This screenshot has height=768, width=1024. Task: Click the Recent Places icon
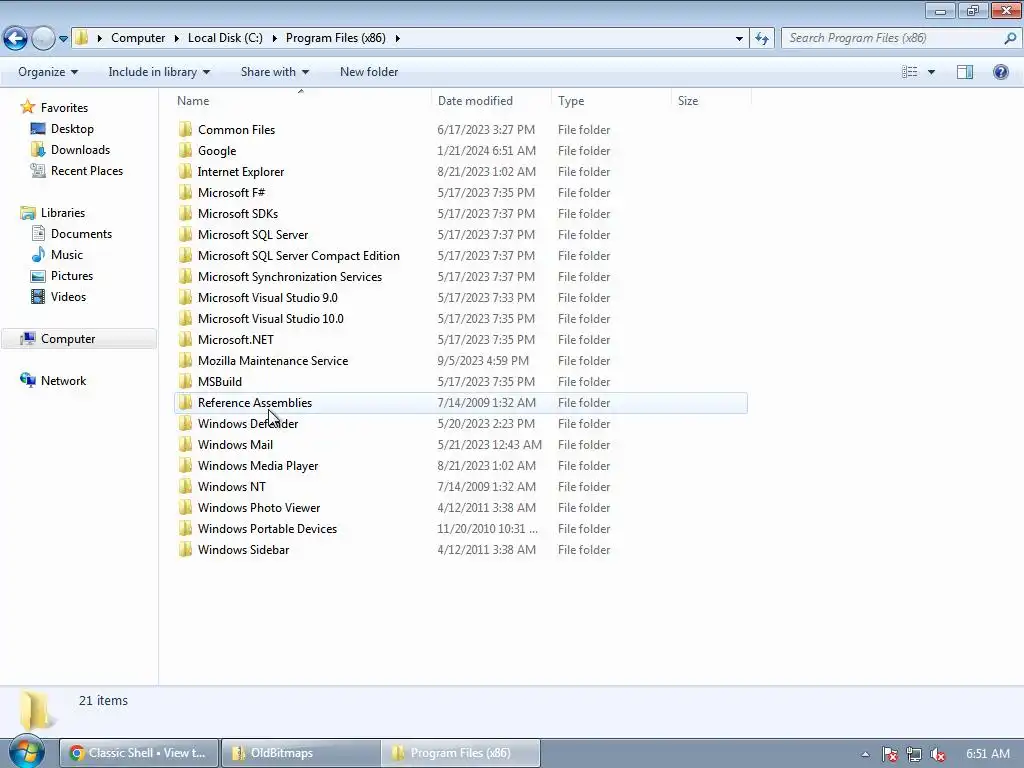tap(38, 170)
